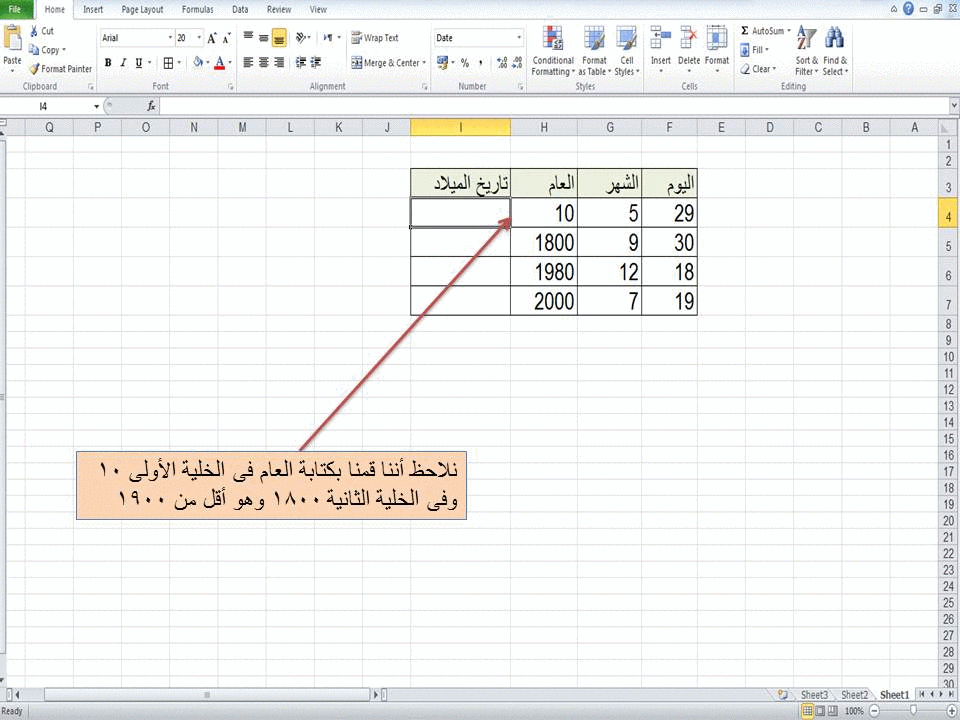Toggle Bold formatting
This screenshot has width=960, height=720.
click(x=108, y=62)
